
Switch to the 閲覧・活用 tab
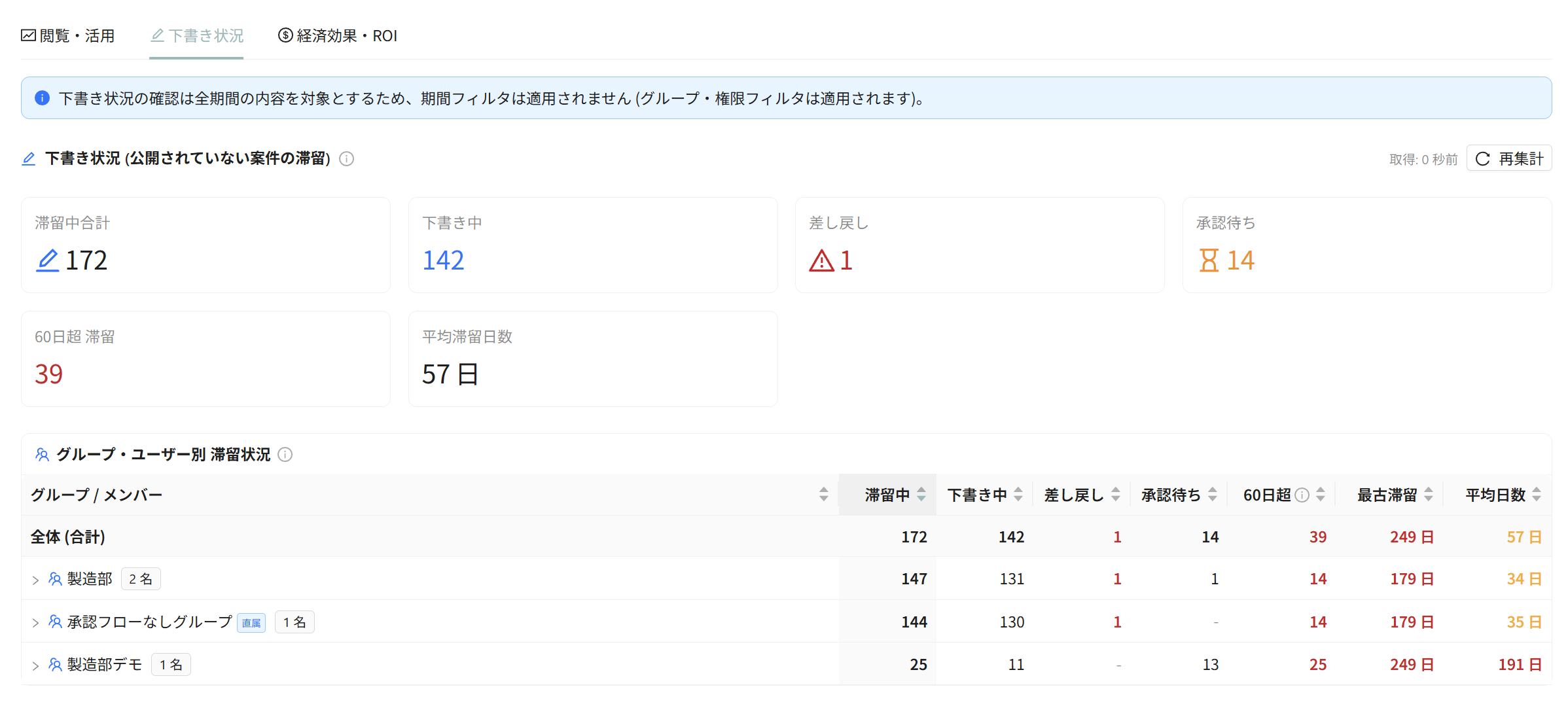click(68, 36)
